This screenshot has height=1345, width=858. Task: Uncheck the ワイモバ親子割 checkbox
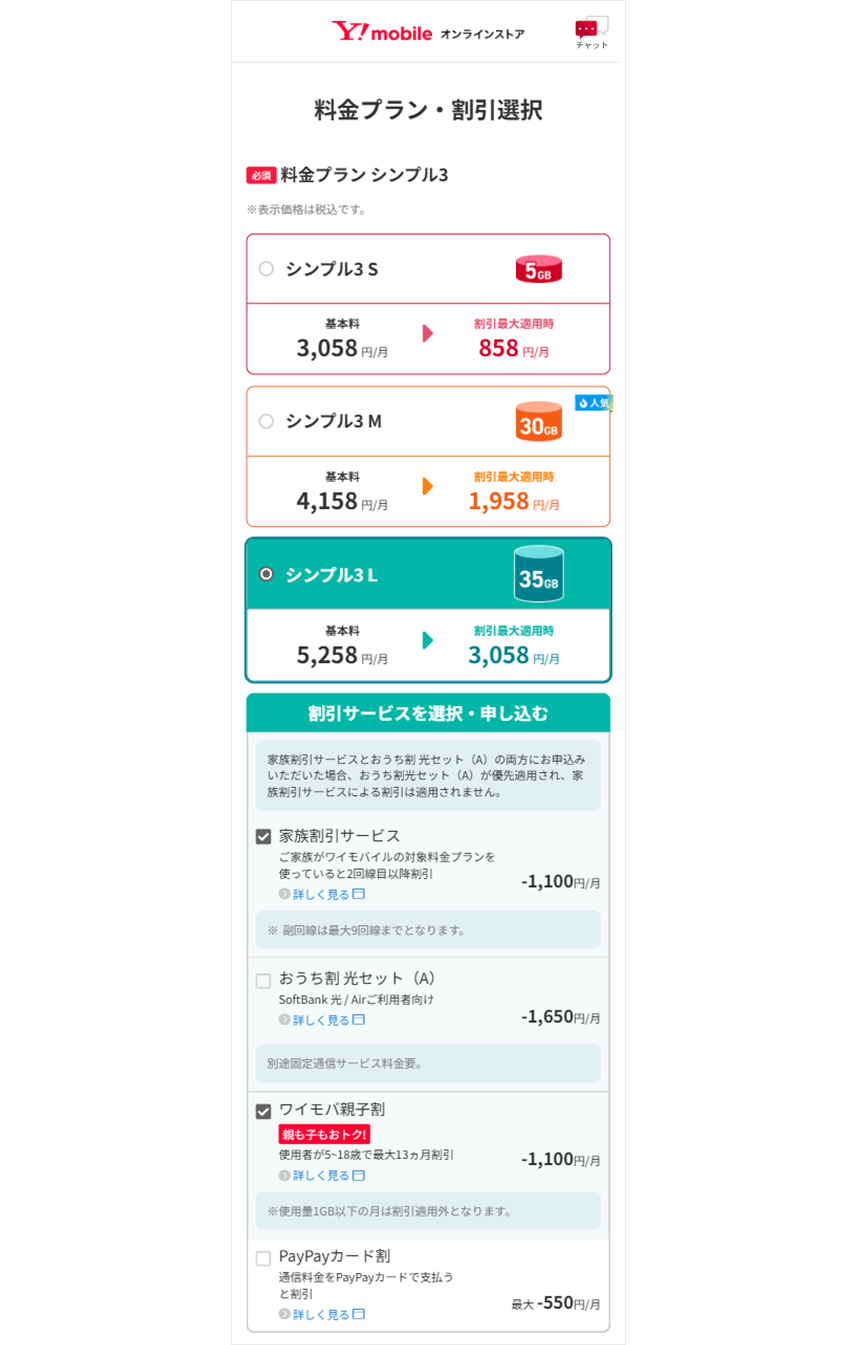[x=263, y=1111]
